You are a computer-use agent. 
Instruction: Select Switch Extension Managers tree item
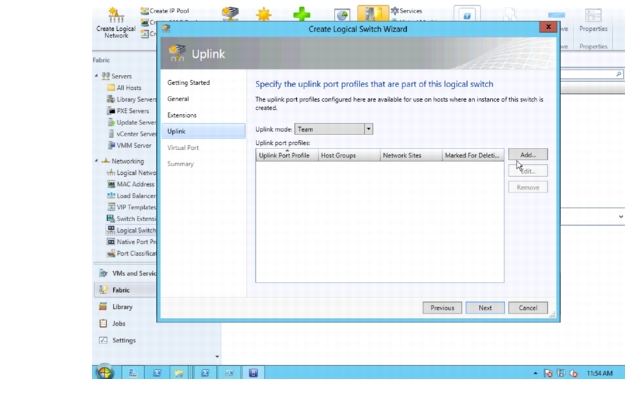(x=131, y=218)
